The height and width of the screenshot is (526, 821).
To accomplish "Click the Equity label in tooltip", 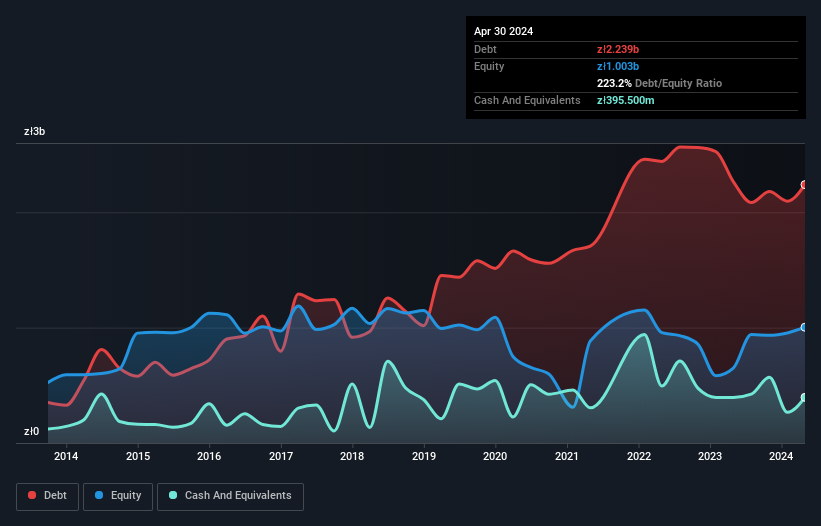I will (x=489, y=66).
